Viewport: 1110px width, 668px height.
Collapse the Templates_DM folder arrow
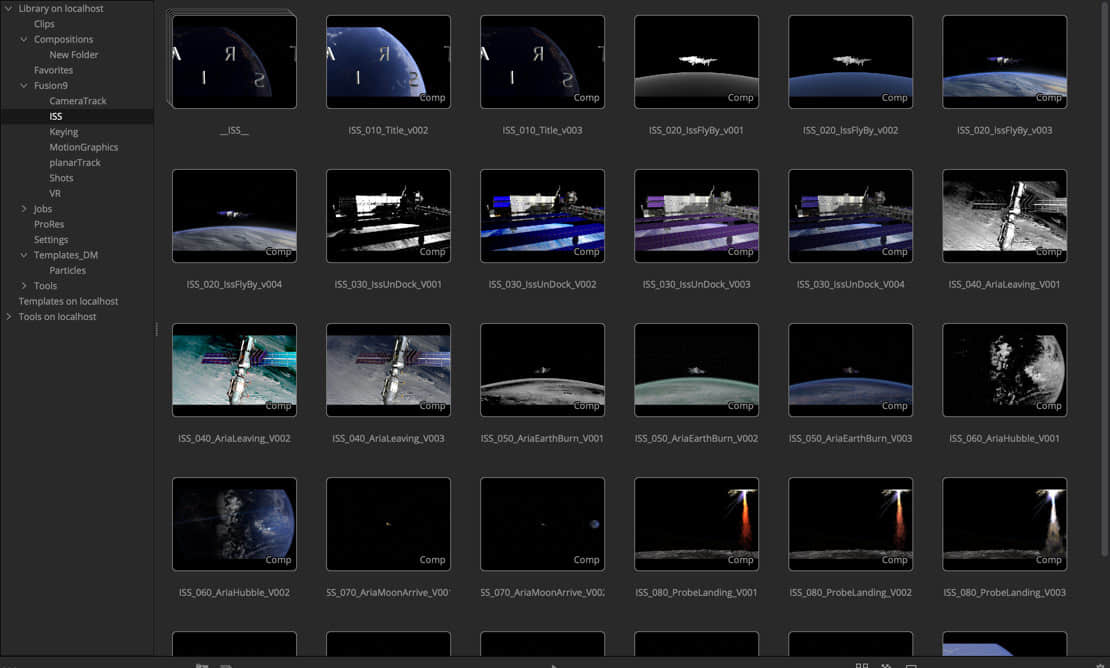tap(24, 255)
